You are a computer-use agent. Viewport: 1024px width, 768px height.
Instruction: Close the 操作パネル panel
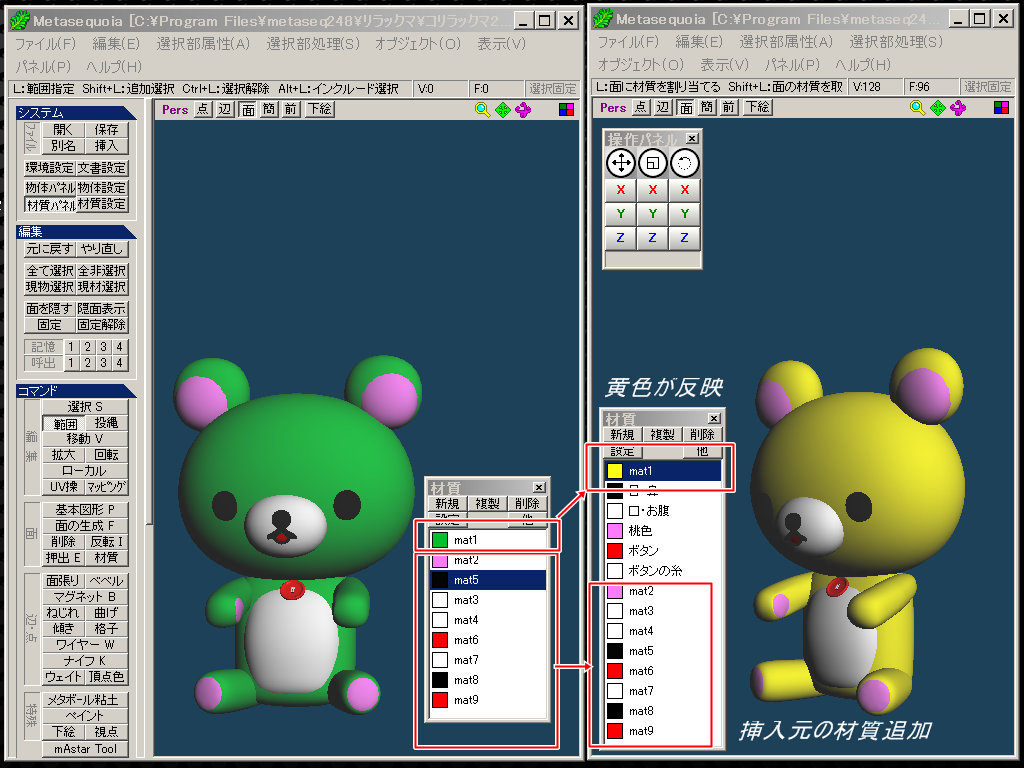(x=692, y=138)
